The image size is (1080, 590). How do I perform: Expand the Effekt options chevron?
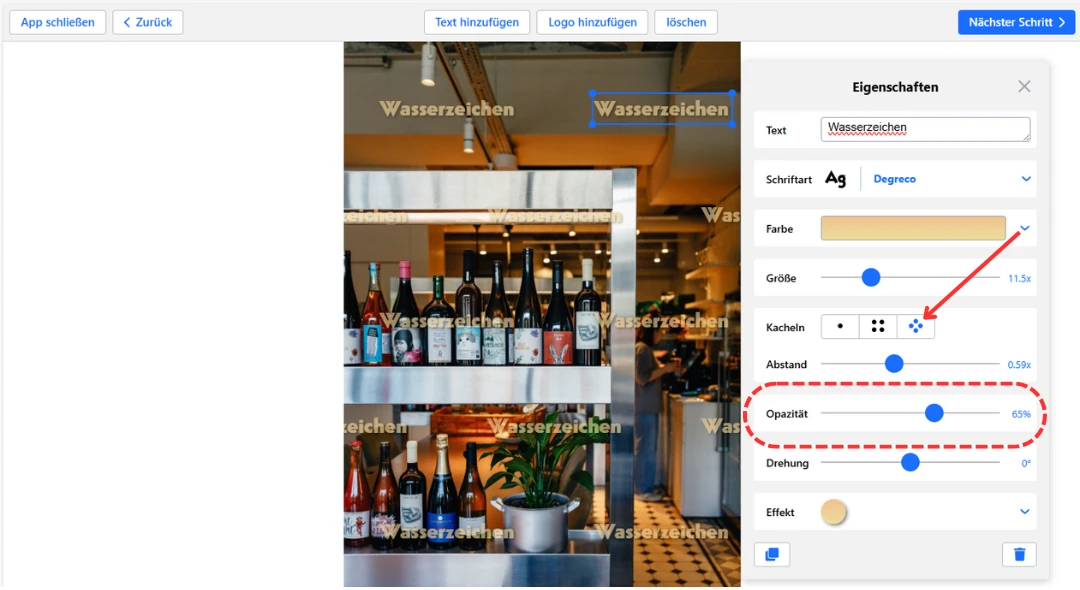pos(1025,512)
